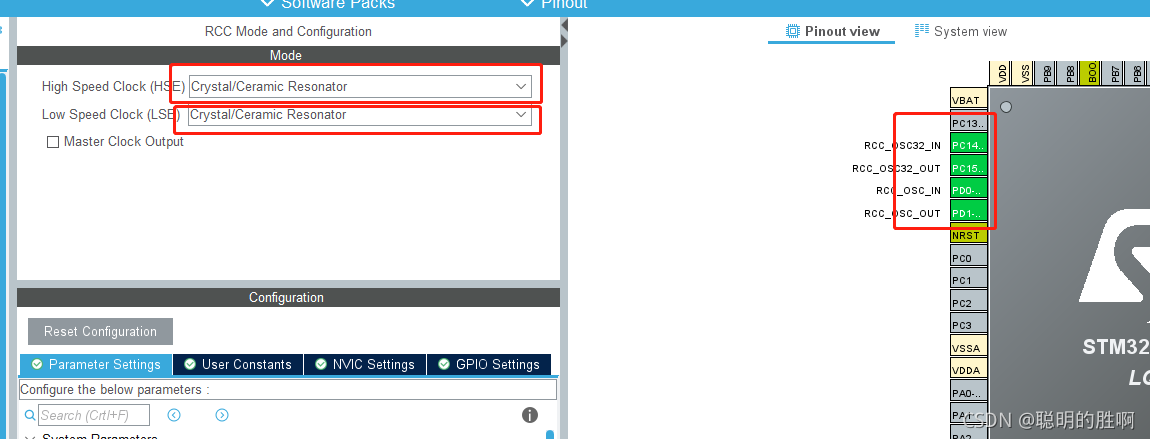Switch to Pinout view tab
The width and height of the screenshot is (1150, 439).
click(x=832, y=32)
